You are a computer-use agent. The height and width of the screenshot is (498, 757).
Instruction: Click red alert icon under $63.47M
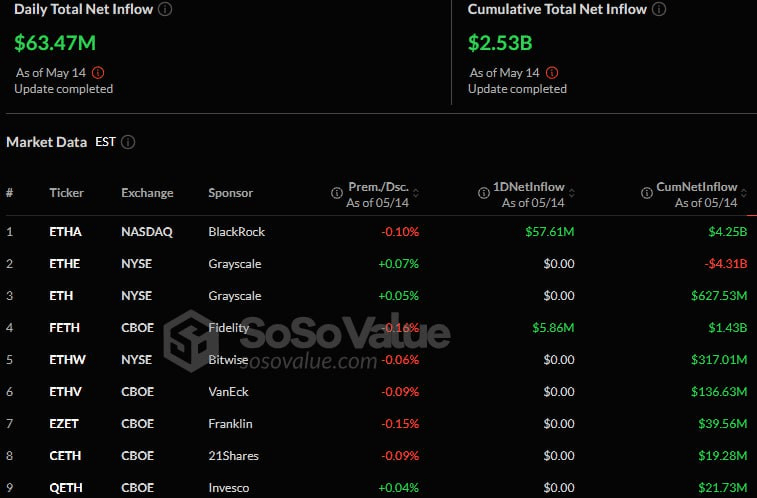click(x=98, y=73)
